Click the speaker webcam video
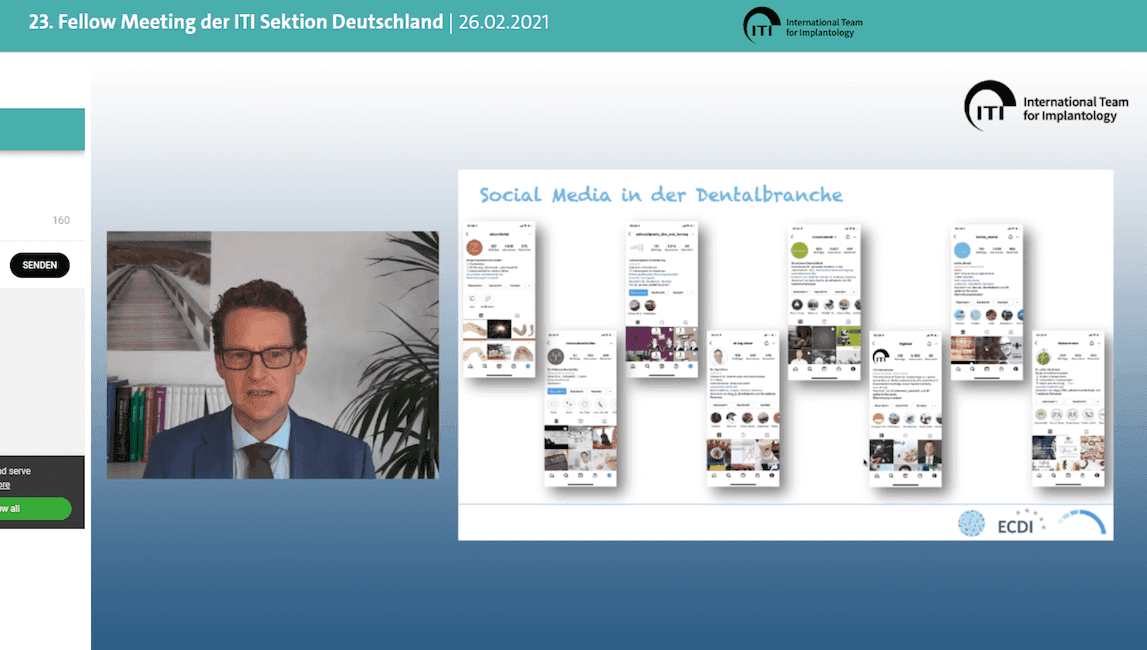This screenshot has width=1147, height=650. (x=273, y=355)
